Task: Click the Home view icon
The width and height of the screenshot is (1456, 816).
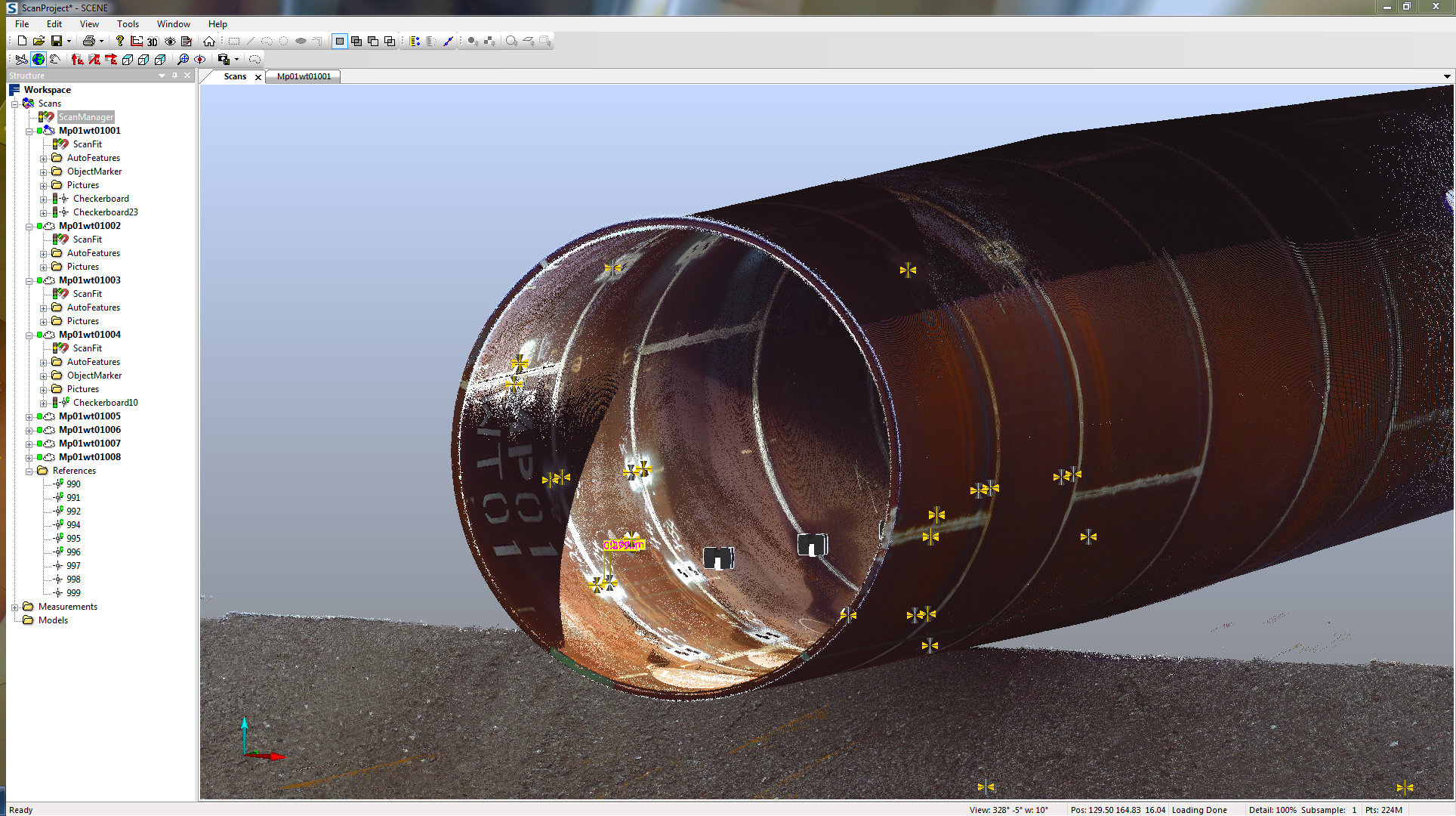Action: point(209,41)
